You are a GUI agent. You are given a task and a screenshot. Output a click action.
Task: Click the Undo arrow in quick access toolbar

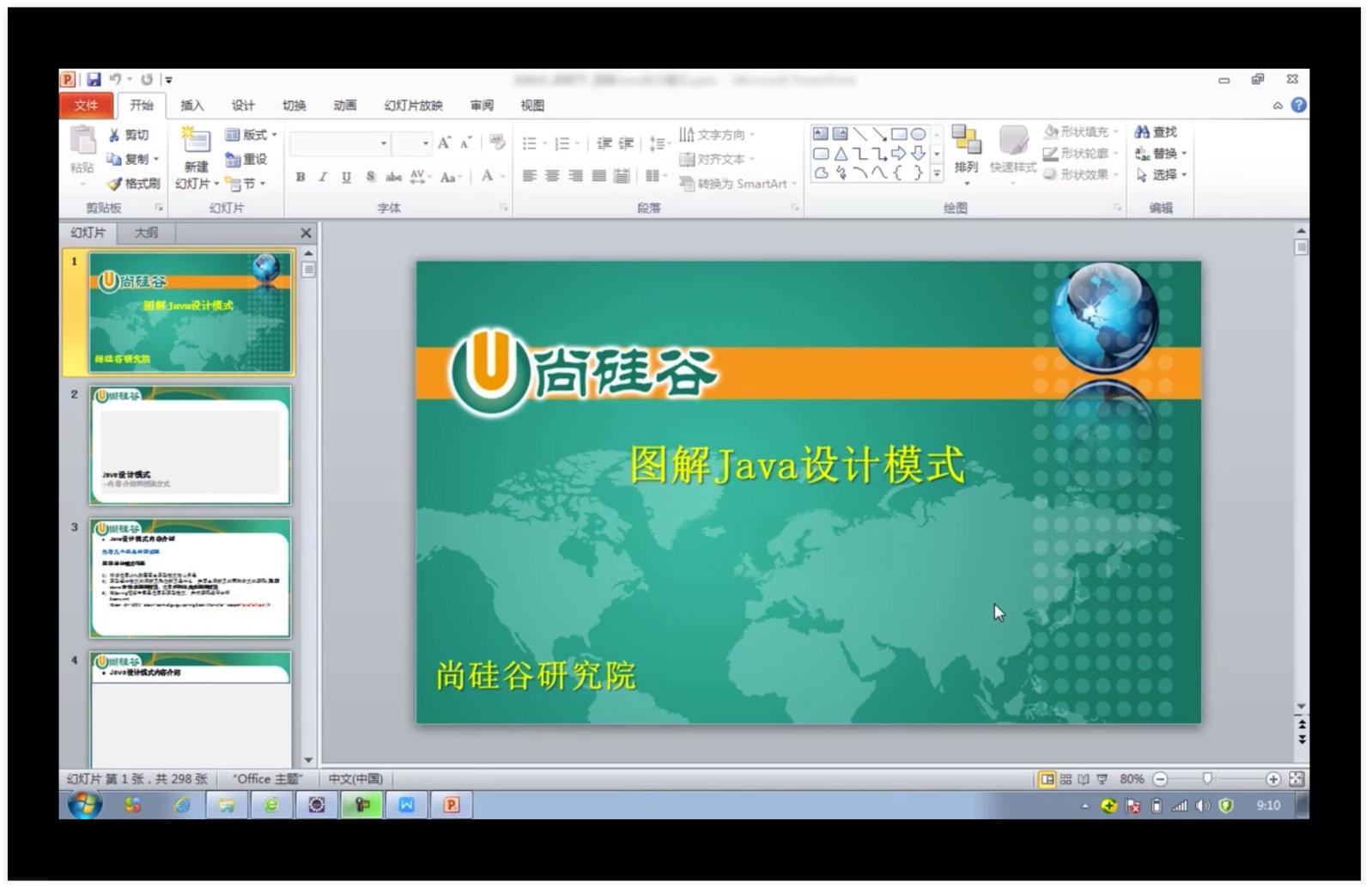(116, 79)
